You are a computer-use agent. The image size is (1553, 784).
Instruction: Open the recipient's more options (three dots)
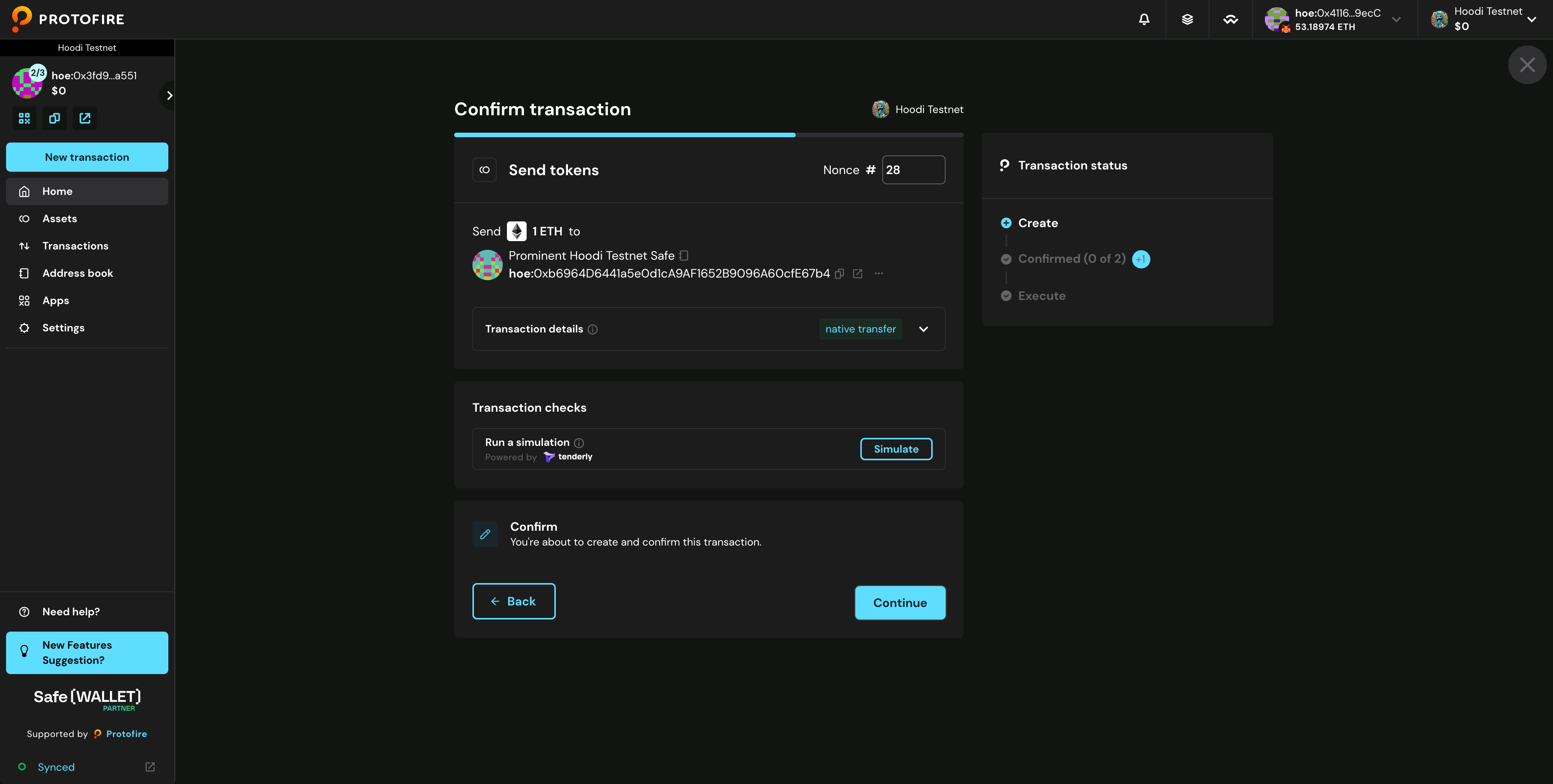[x=879, y=274]
